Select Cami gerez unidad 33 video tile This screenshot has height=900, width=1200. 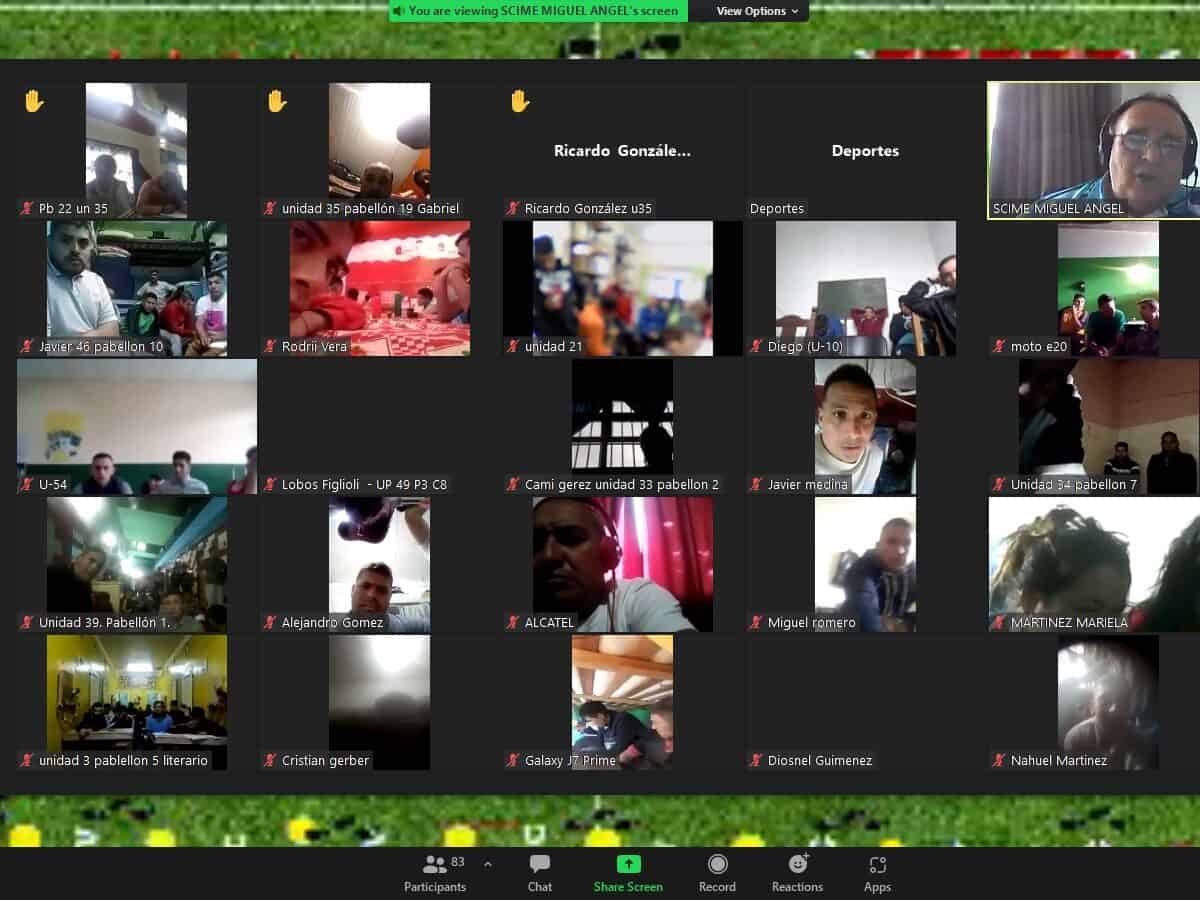[x=623, y=426]
